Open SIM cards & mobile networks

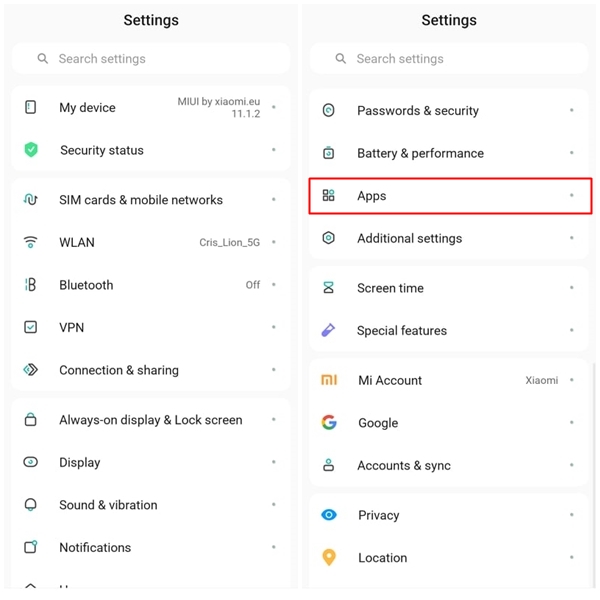click(x=151, y=200)
